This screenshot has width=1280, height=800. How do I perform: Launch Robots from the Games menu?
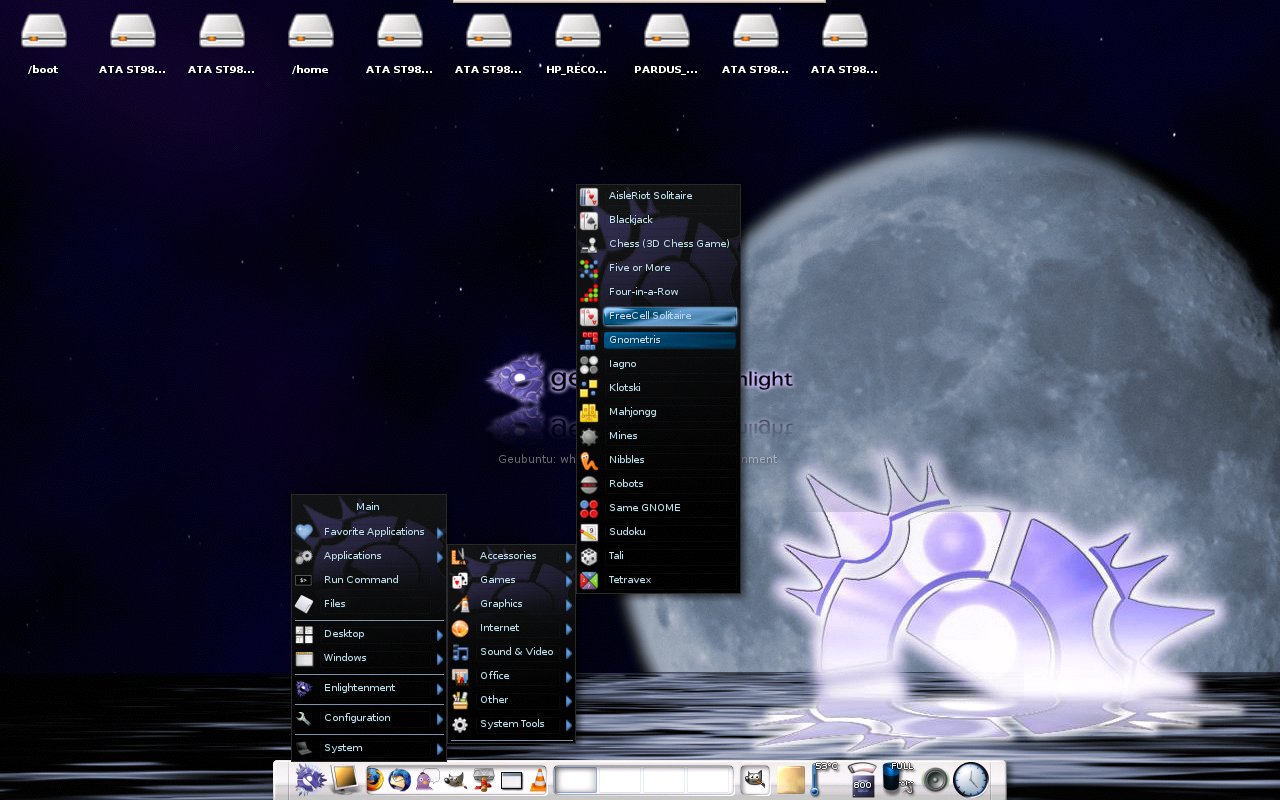tap(659, 484)
